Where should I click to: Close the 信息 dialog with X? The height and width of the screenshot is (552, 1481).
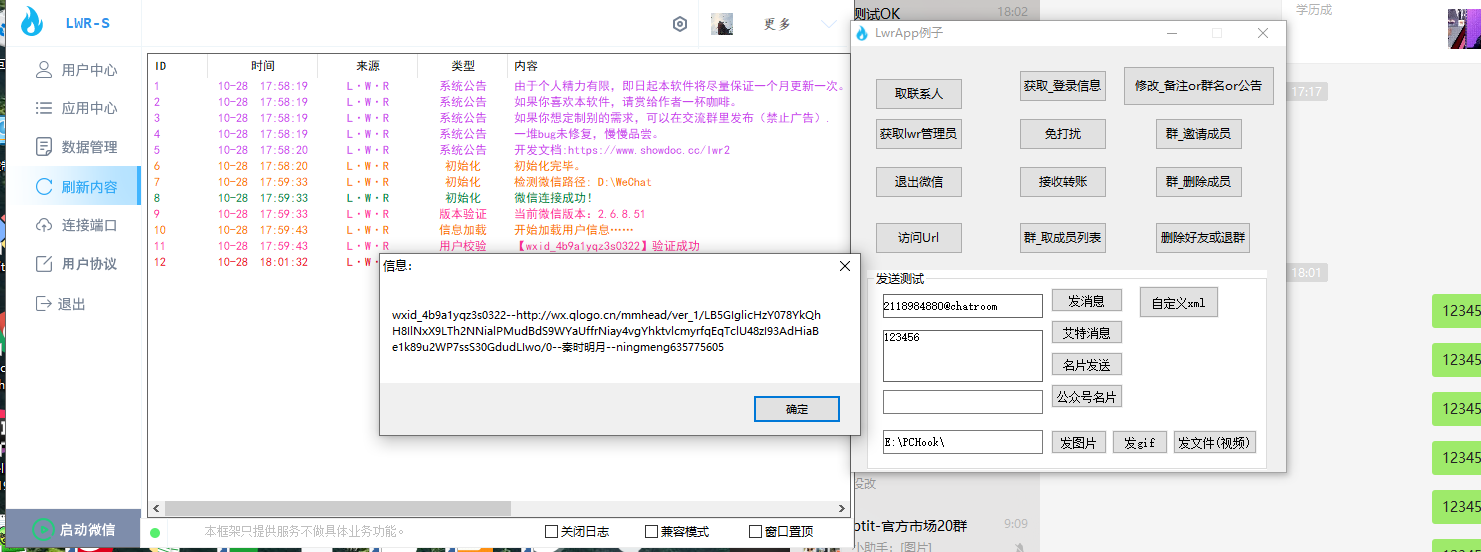tap(844, 266)
